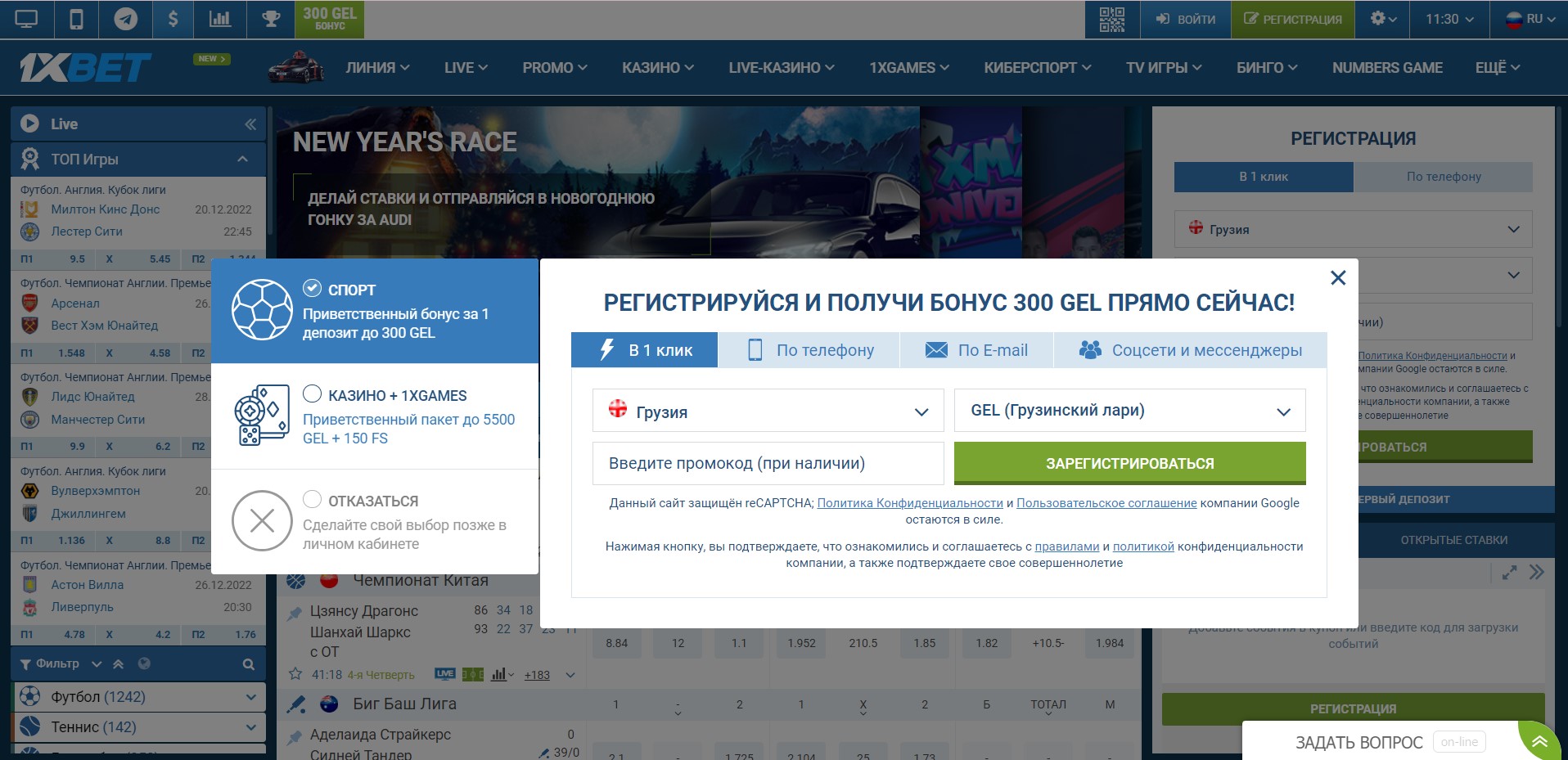Collapse the ТОП Игры section chevron
Viewport: 1568px width, 760px height.
[242, 159]
